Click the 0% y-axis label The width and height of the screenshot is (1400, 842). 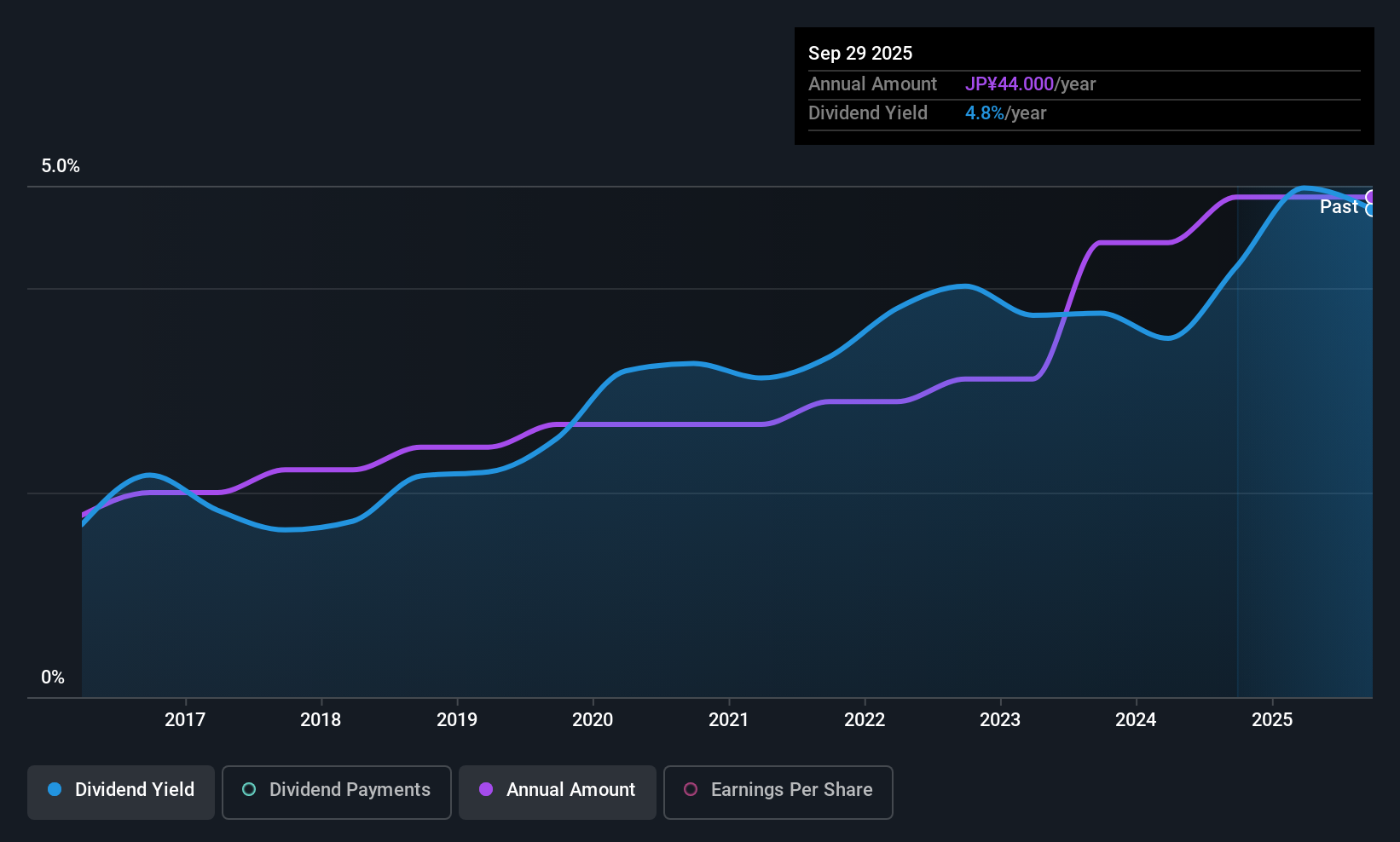53,678
